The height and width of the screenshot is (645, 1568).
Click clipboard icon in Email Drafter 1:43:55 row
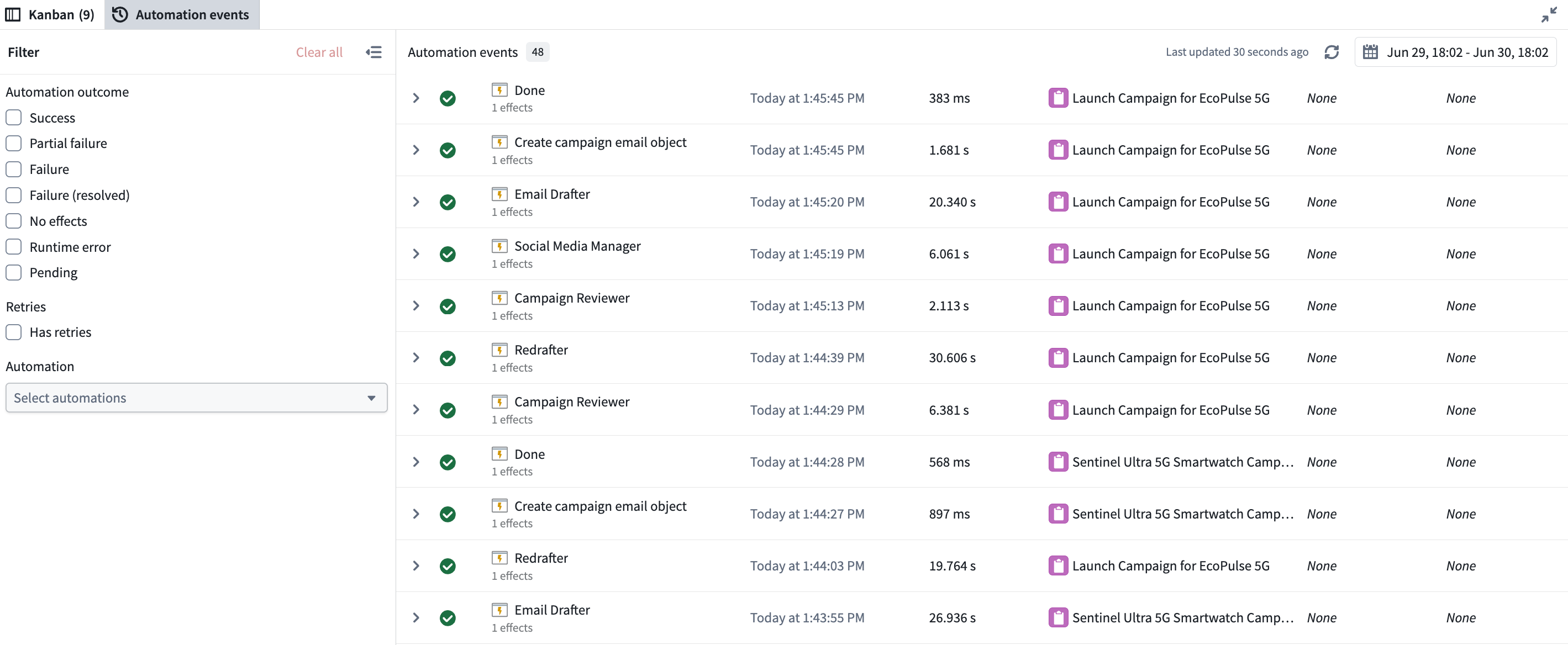(1058, 617)
